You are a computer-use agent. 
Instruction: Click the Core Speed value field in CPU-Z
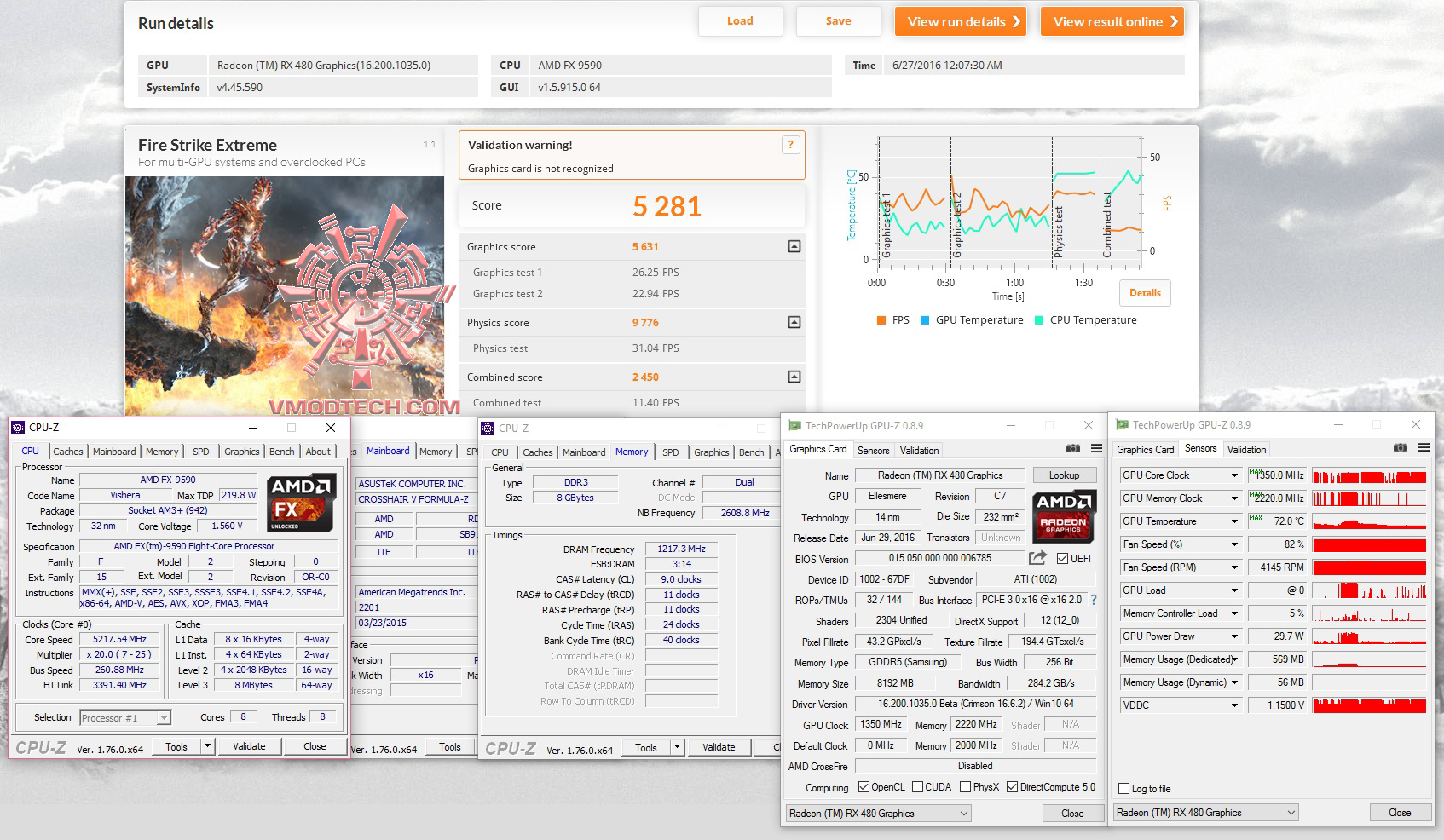point(120,639)
